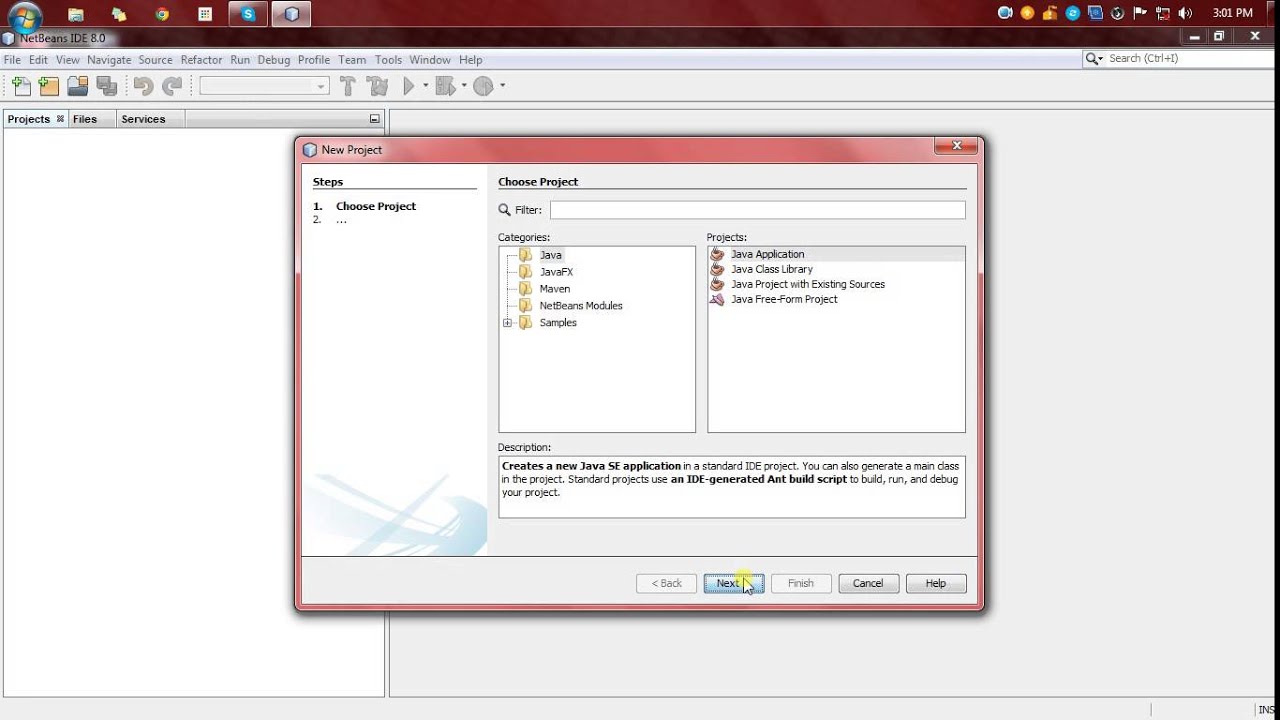Minimize the Projects panel group

[375, 119]
